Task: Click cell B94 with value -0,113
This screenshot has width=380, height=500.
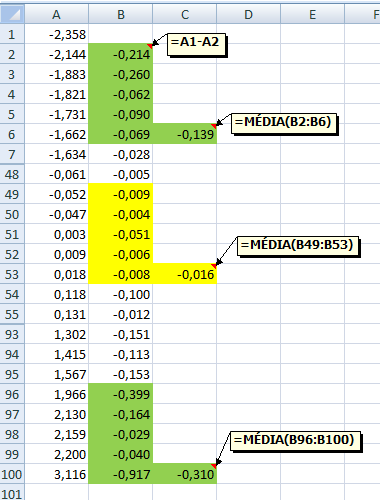Action: [x=121, y=354]
